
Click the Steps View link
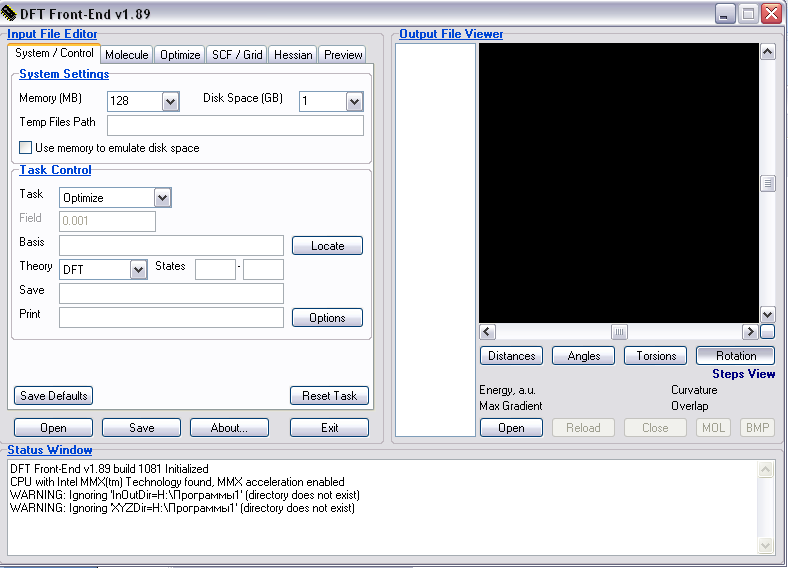(x=743, y=374)
